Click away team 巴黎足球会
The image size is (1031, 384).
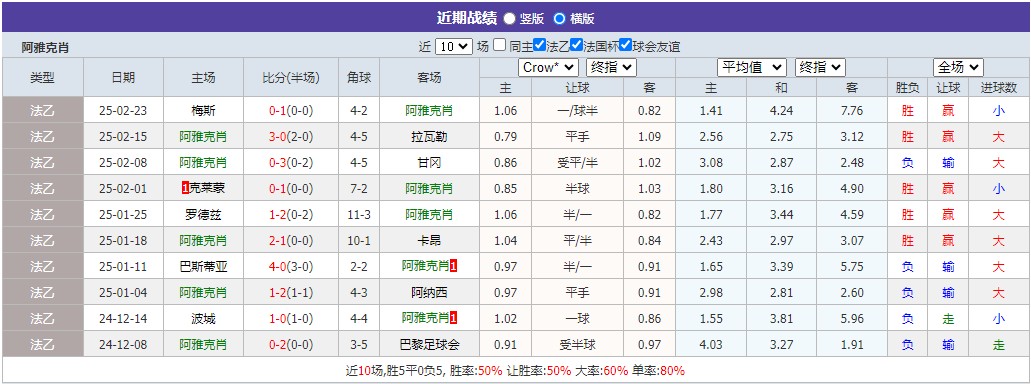click(x=429, y=345)
